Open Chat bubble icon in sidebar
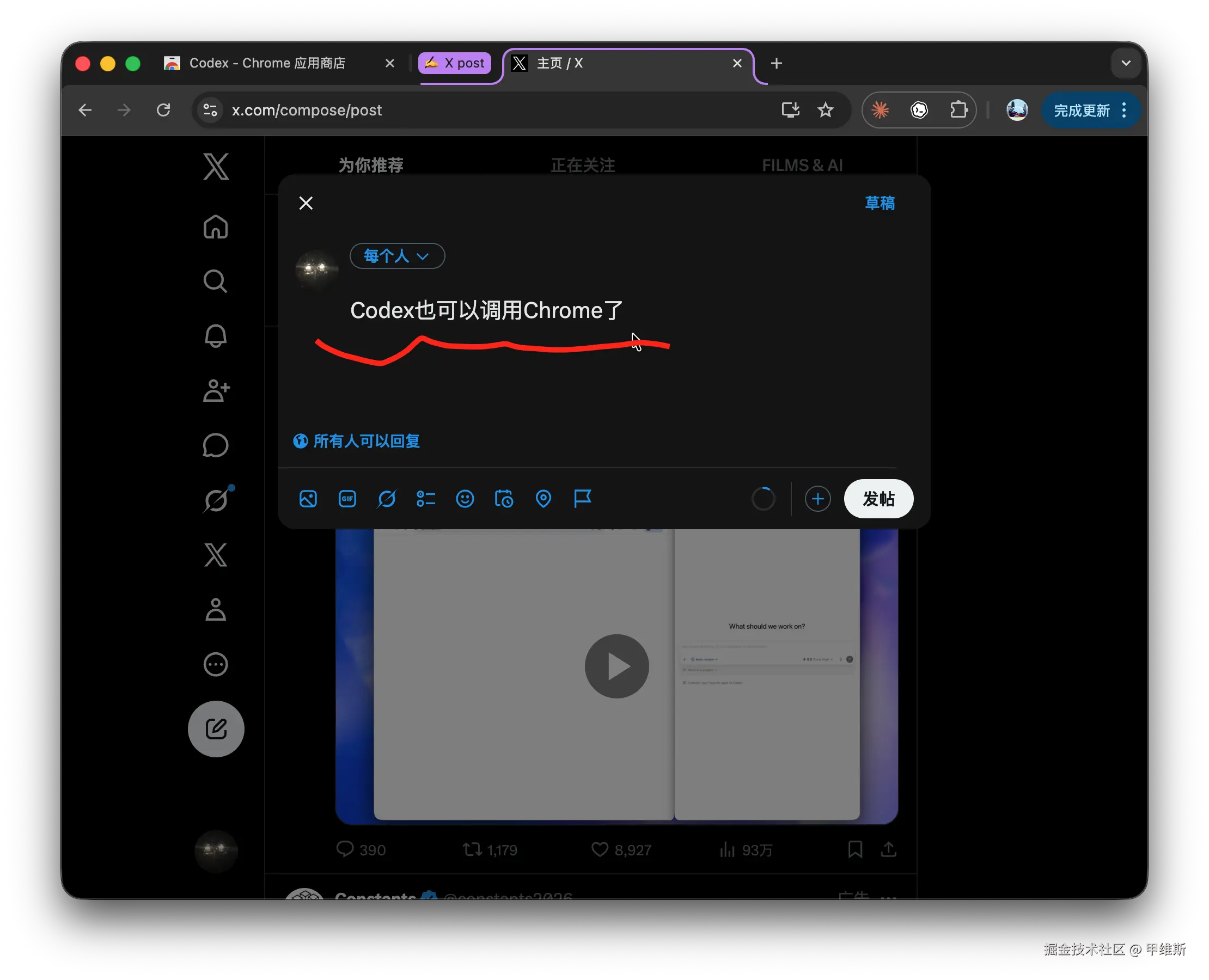Screen dimensions: 1209x980 tap(216, 445)
